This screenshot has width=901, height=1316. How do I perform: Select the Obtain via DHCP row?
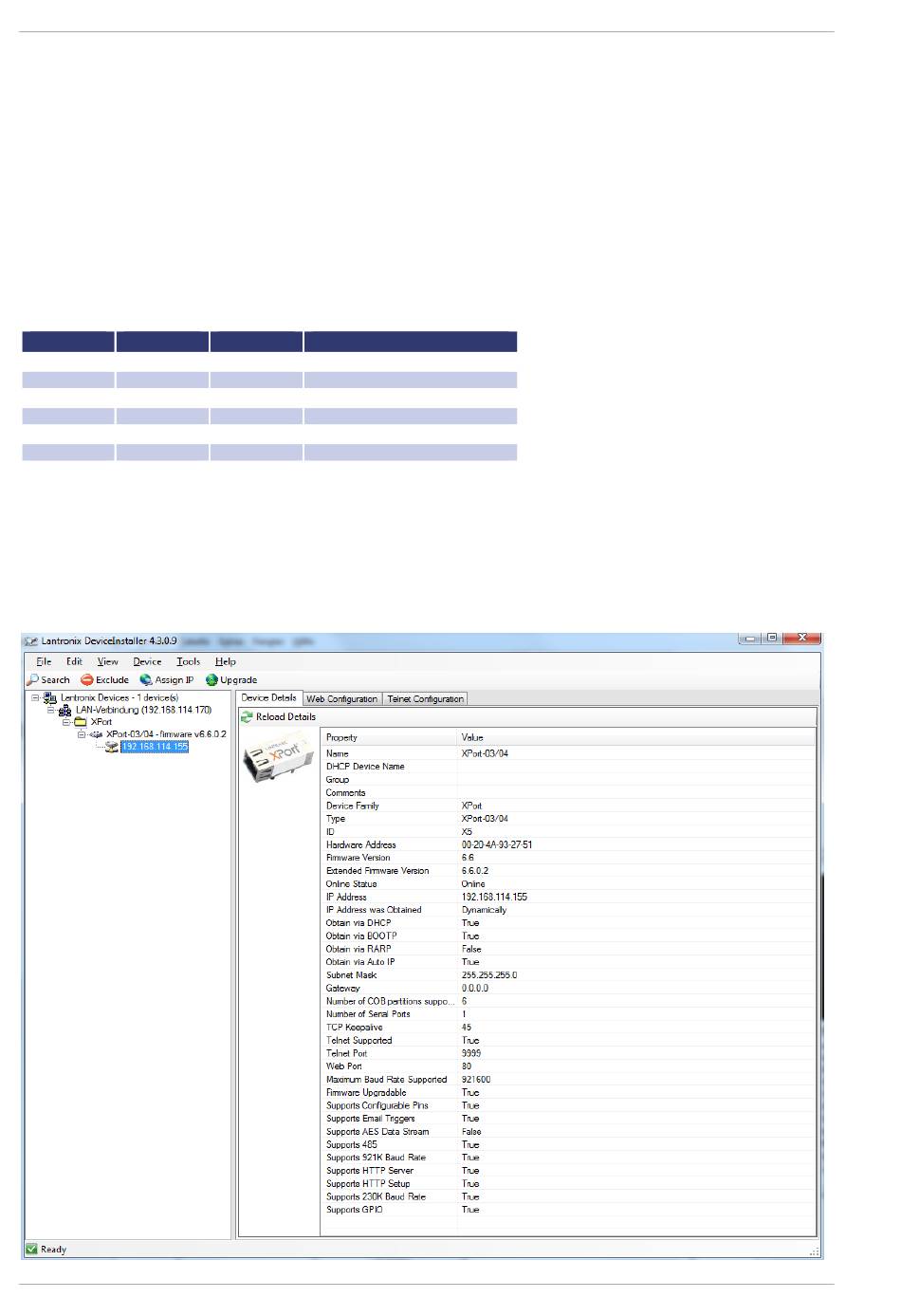(x=568, y=923)
